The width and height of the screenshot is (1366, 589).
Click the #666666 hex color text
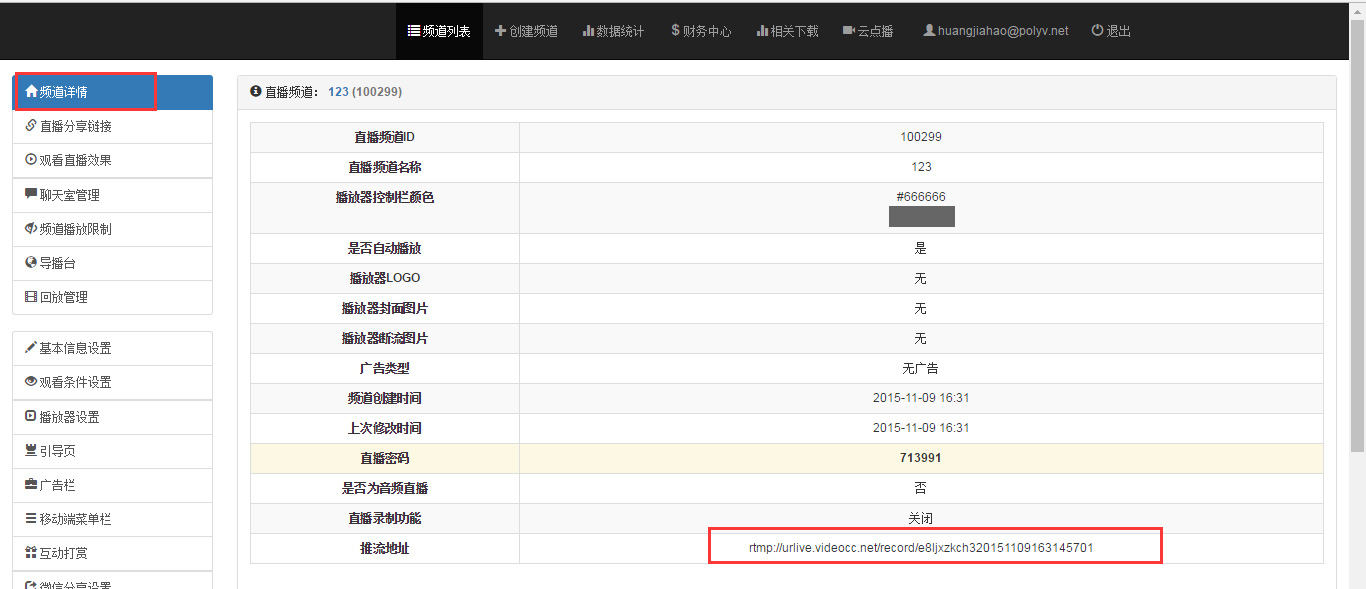pos(921,197)
